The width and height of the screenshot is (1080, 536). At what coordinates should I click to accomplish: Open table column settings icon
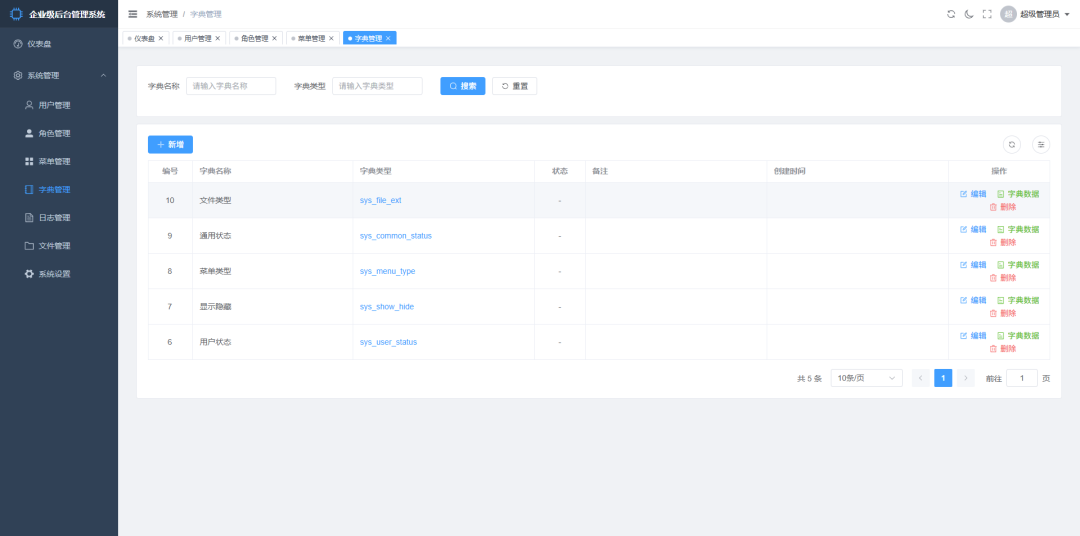coord(1041,145)
